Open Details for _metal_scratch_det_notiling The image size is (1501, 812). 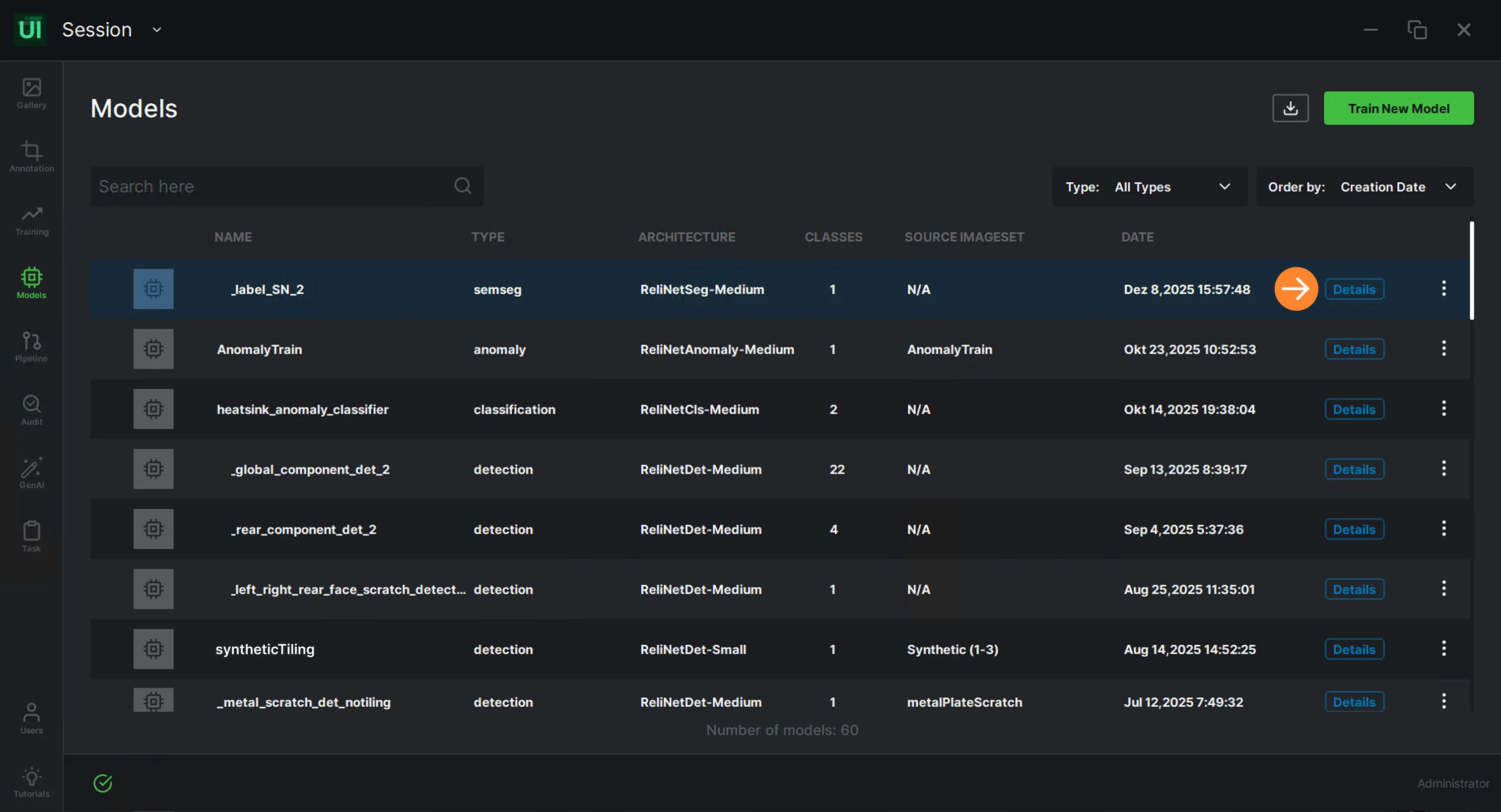[1354, 702]
